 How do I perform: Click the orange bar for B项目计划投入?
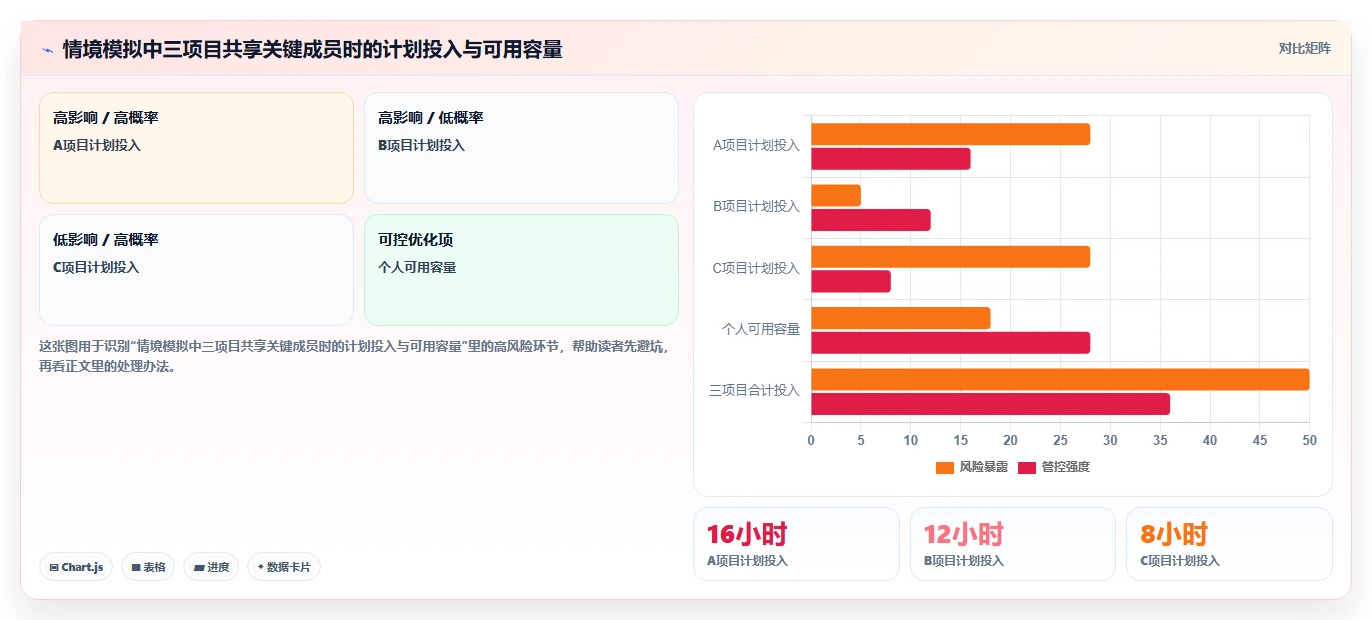coord(835,195)
